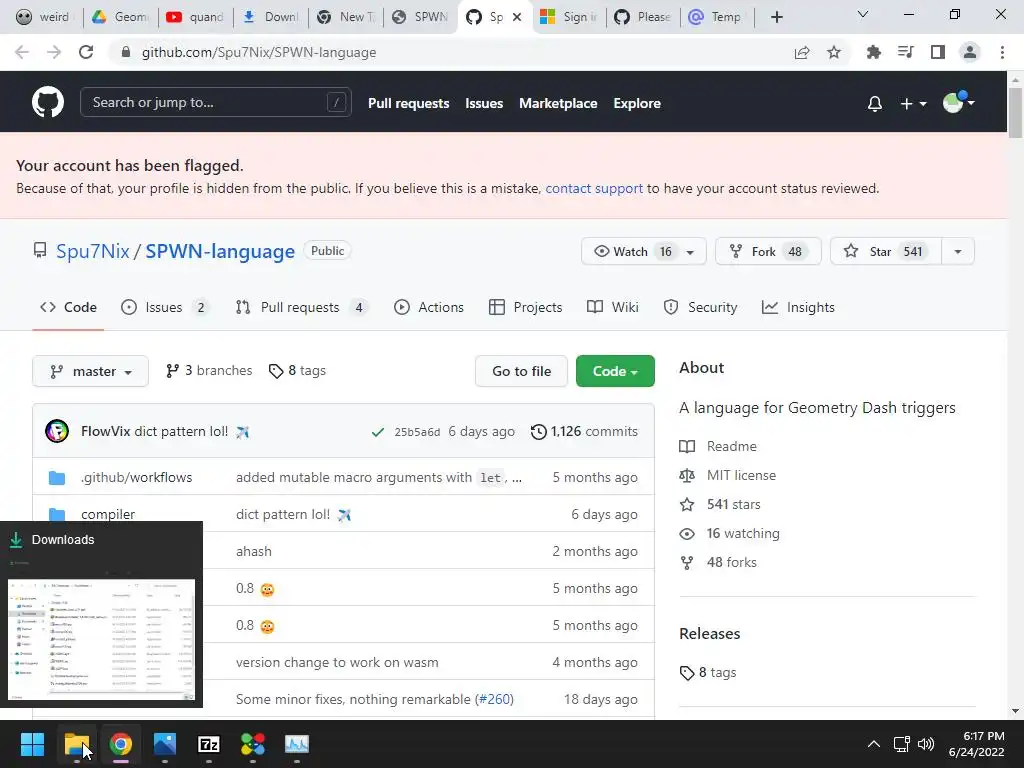Click the Search or jump to field
The image size is (1024, 768).
pyautogui.click(x=216, y=103)
